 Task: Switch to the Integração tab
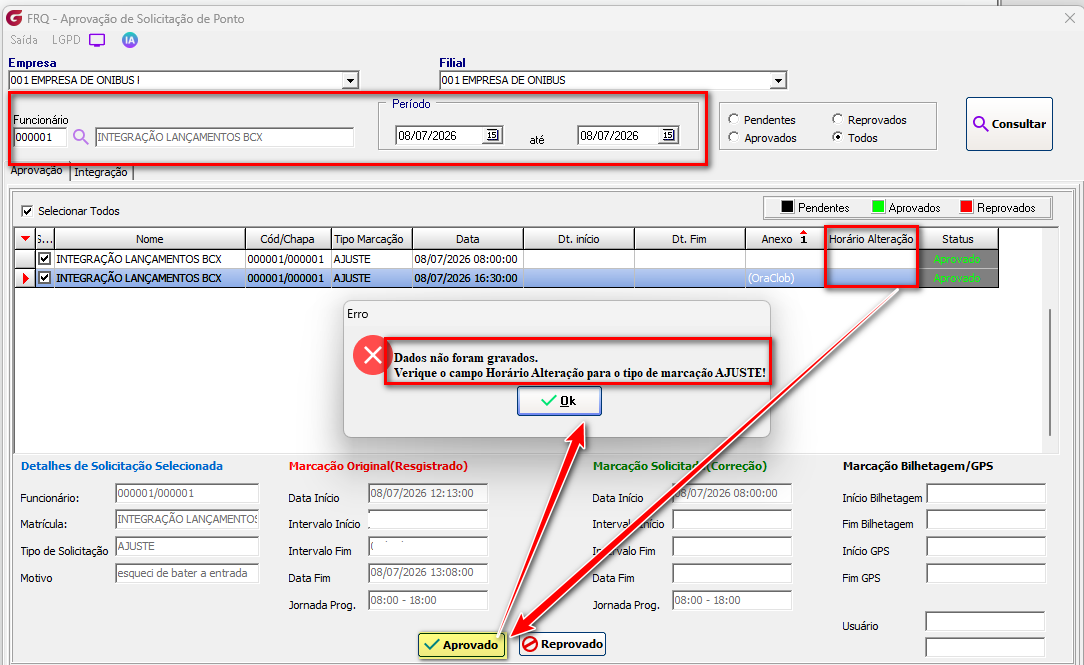101,172
